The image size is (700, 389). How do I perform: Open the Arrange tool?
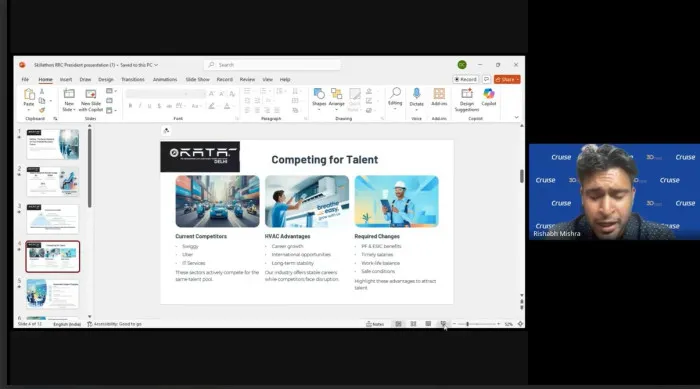click(337, 99)
